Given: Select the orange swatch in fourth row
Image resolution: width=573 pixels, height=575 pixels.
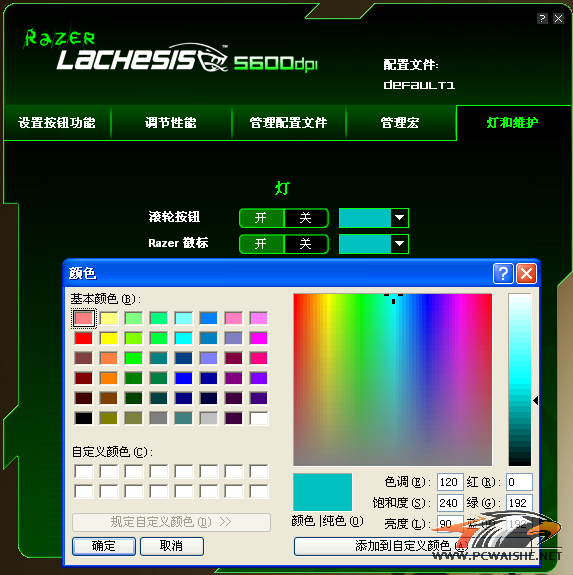Looking at the screenshot, I should tap(109, 378).
